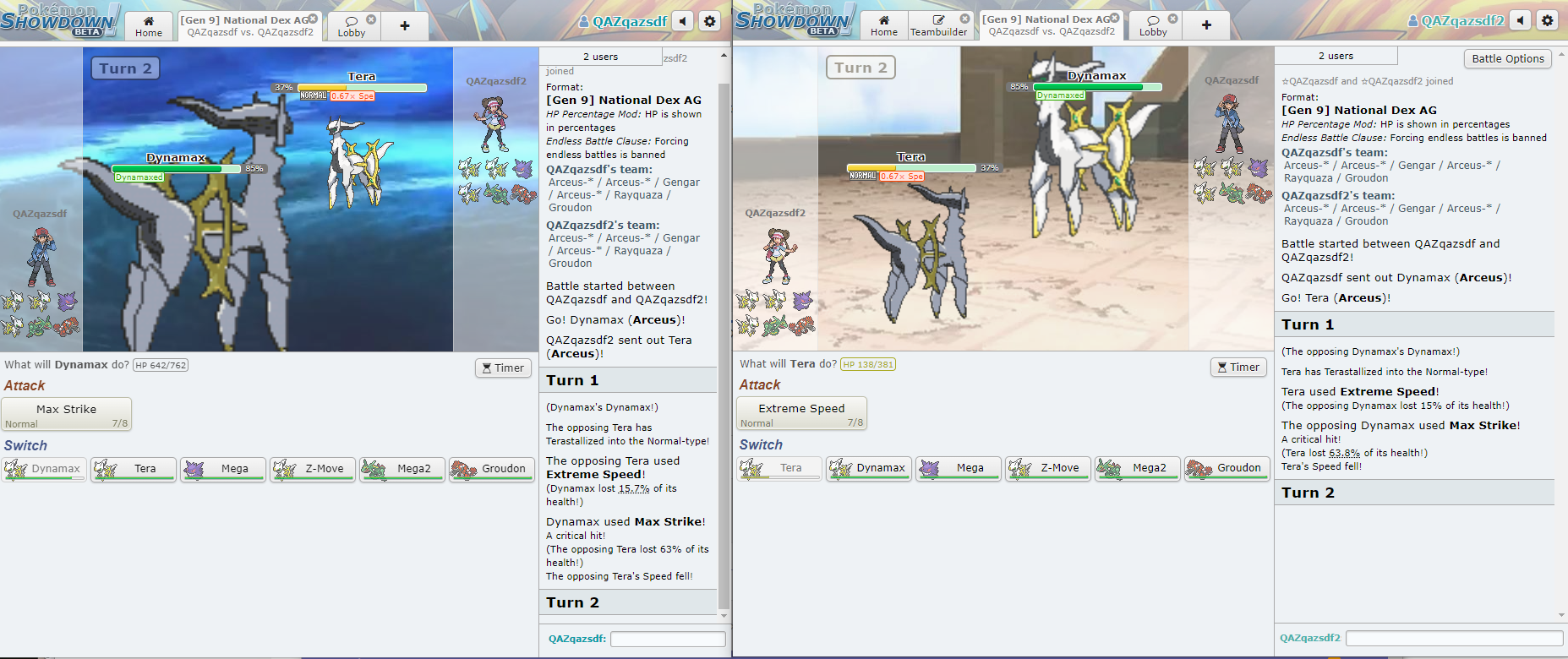Image resolution: width=1568 pixels, height=659 pixels.
Task: Start the Timer above Extreme Speed
Action: pos(1238,367)
